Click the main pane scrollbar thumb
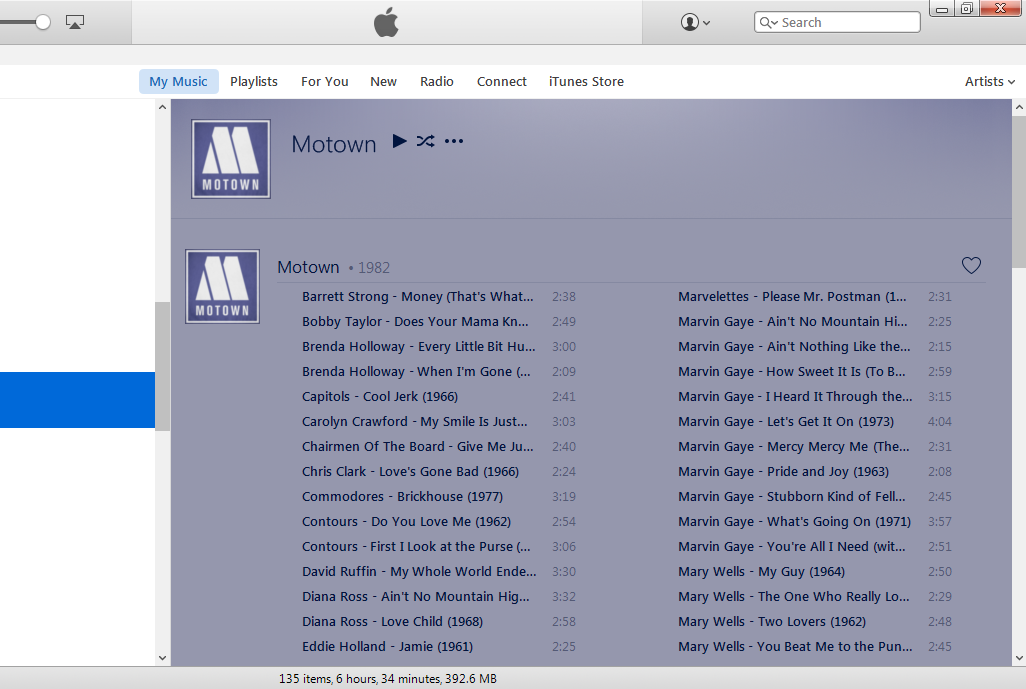This screenshot has height=689, width=1026. pyautogui.click(x=1019, y=192)
